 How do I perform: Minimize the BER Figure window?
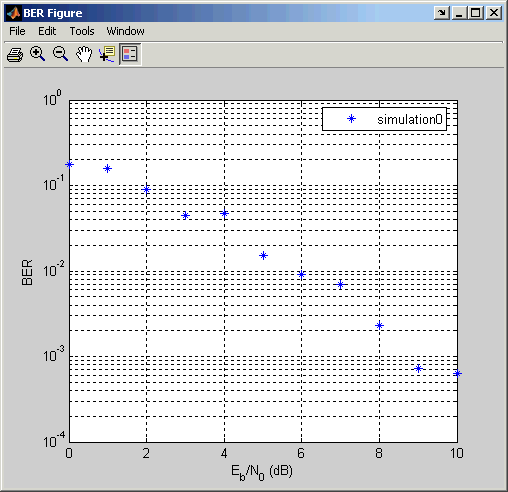(459, 13)
